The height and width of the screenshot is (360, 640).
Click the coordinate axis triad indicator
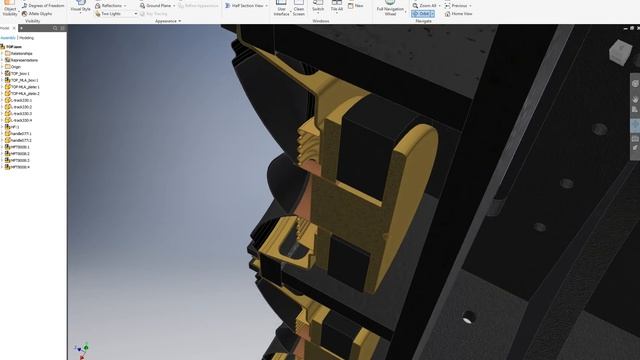82,351
